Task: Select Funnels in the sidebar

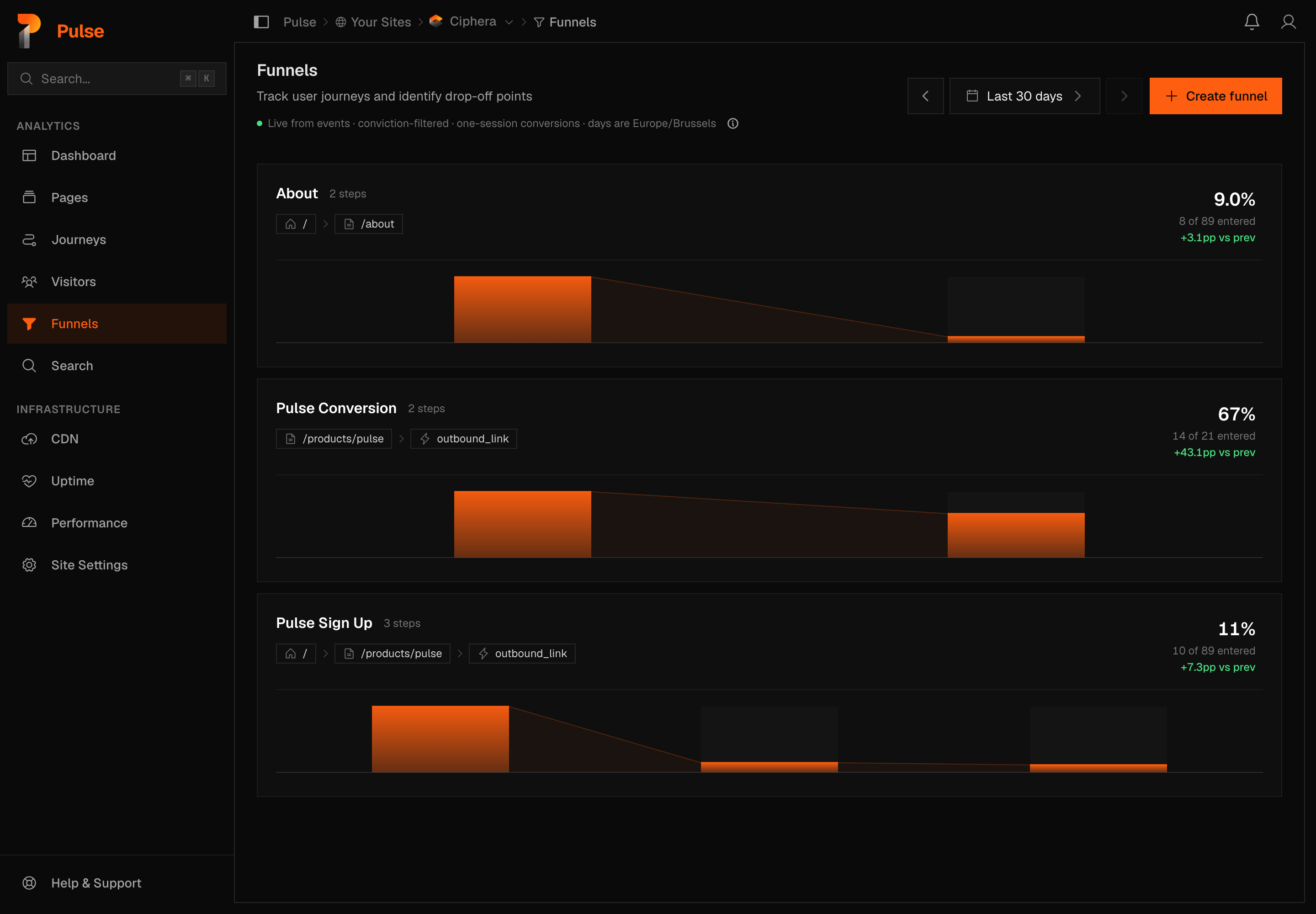Action: point(117,324)
